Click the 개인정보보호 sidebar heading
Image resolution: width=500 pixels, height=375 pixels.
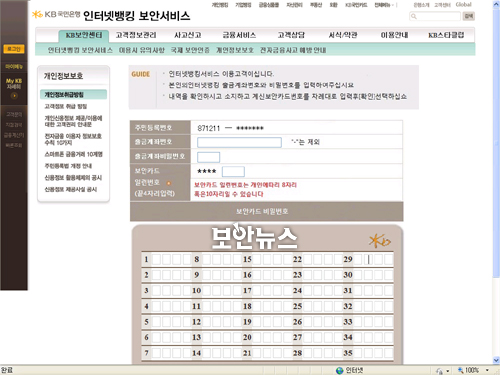(63, 76)
